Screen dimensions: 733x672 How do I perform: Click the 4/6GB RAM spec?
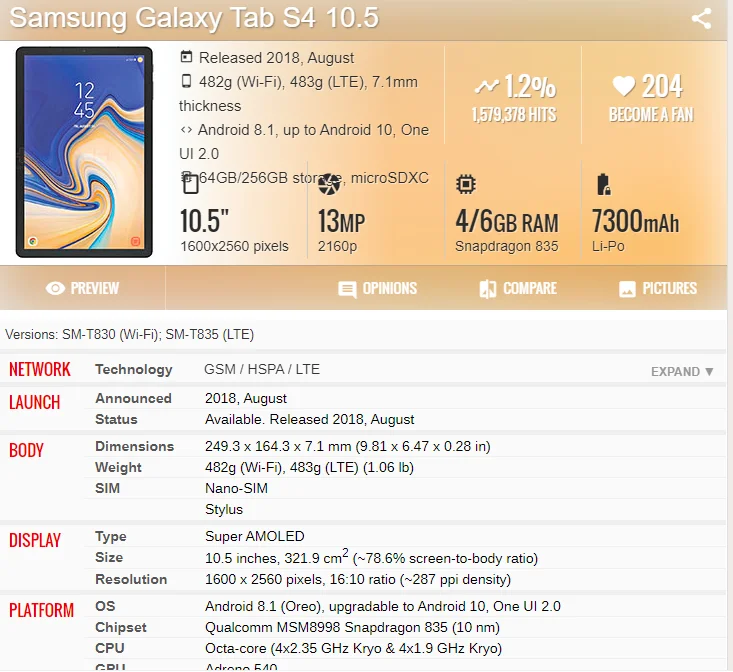click(x=507, y=221)
